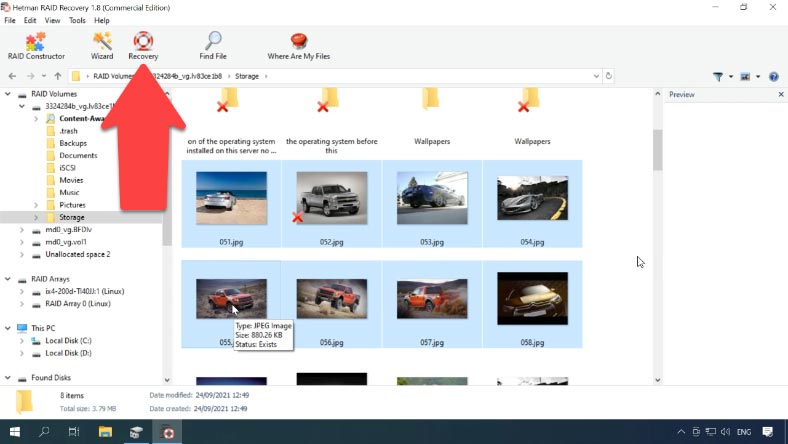Select the Found Disks section

[x=51, y=378]
